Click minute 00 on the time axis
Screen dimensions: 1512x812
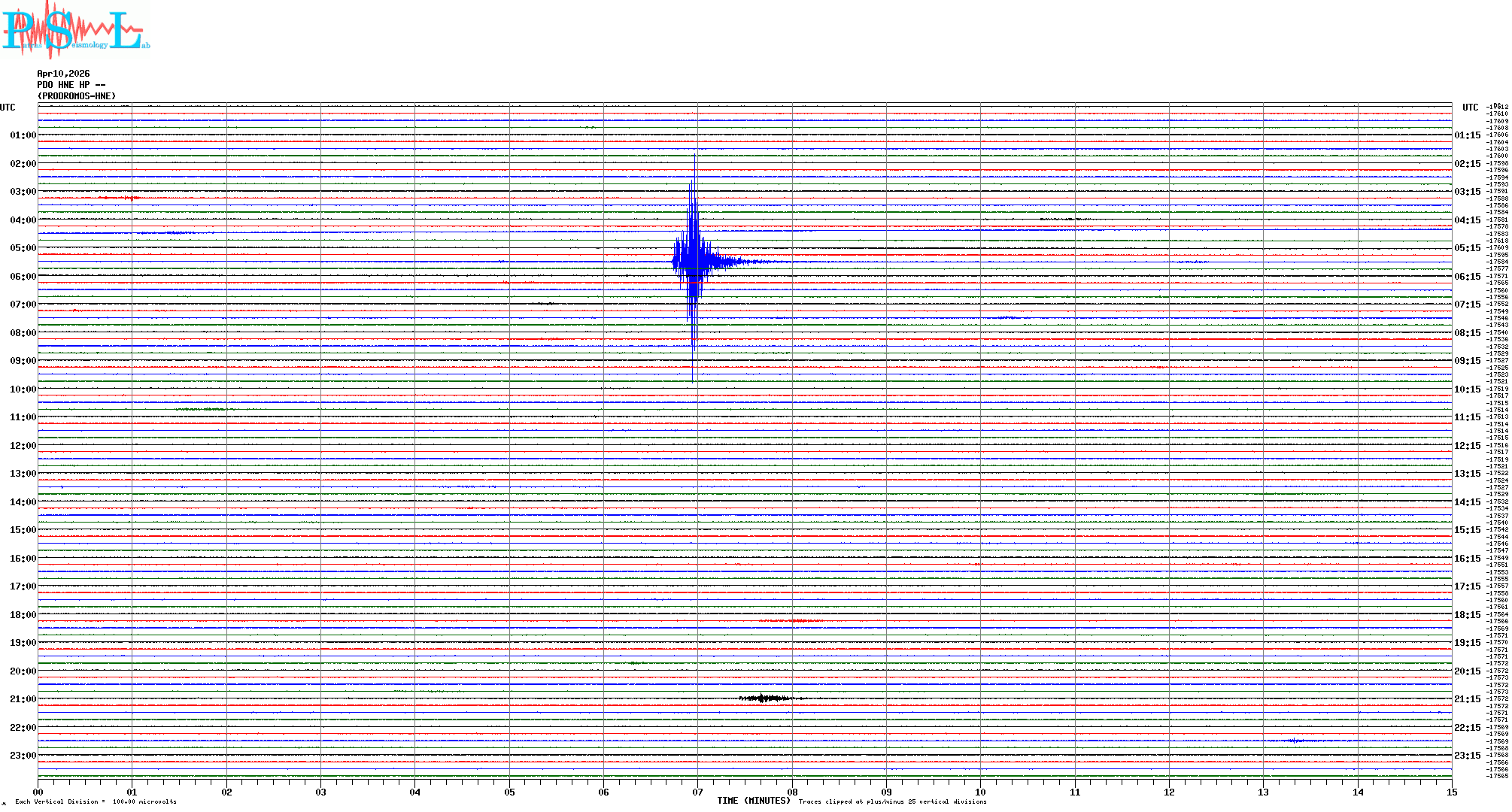tap(38, 792)
